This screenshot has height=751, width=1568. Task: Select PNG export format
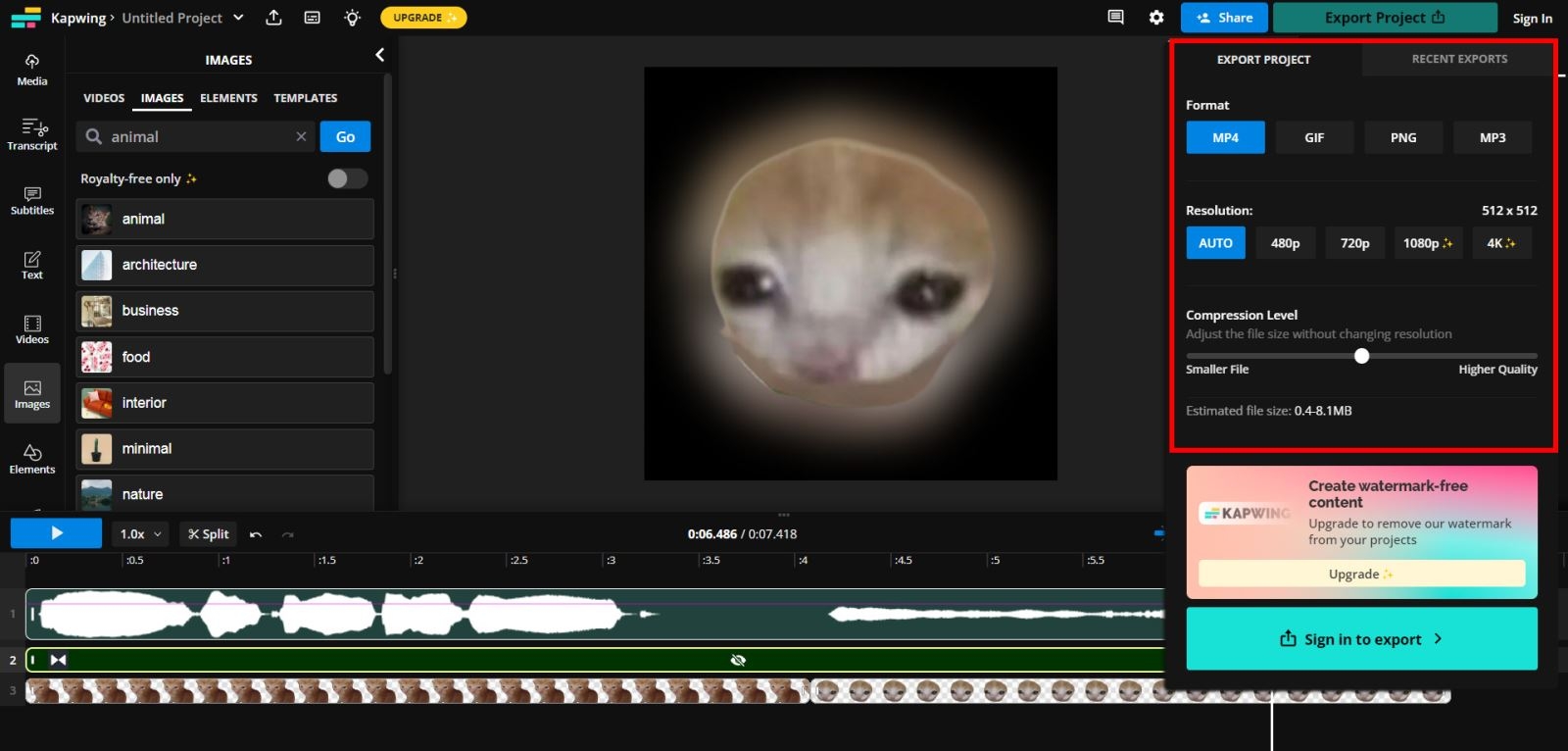(1403, 137)
